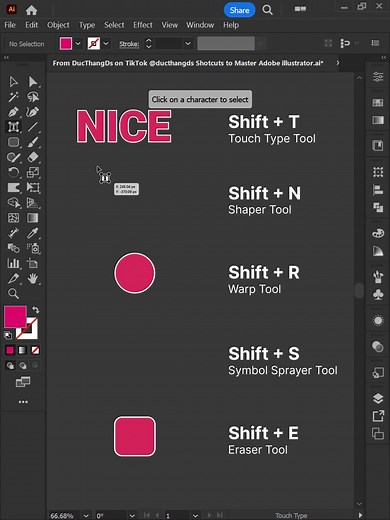Select the Paintbrush tool

point(33,142)
